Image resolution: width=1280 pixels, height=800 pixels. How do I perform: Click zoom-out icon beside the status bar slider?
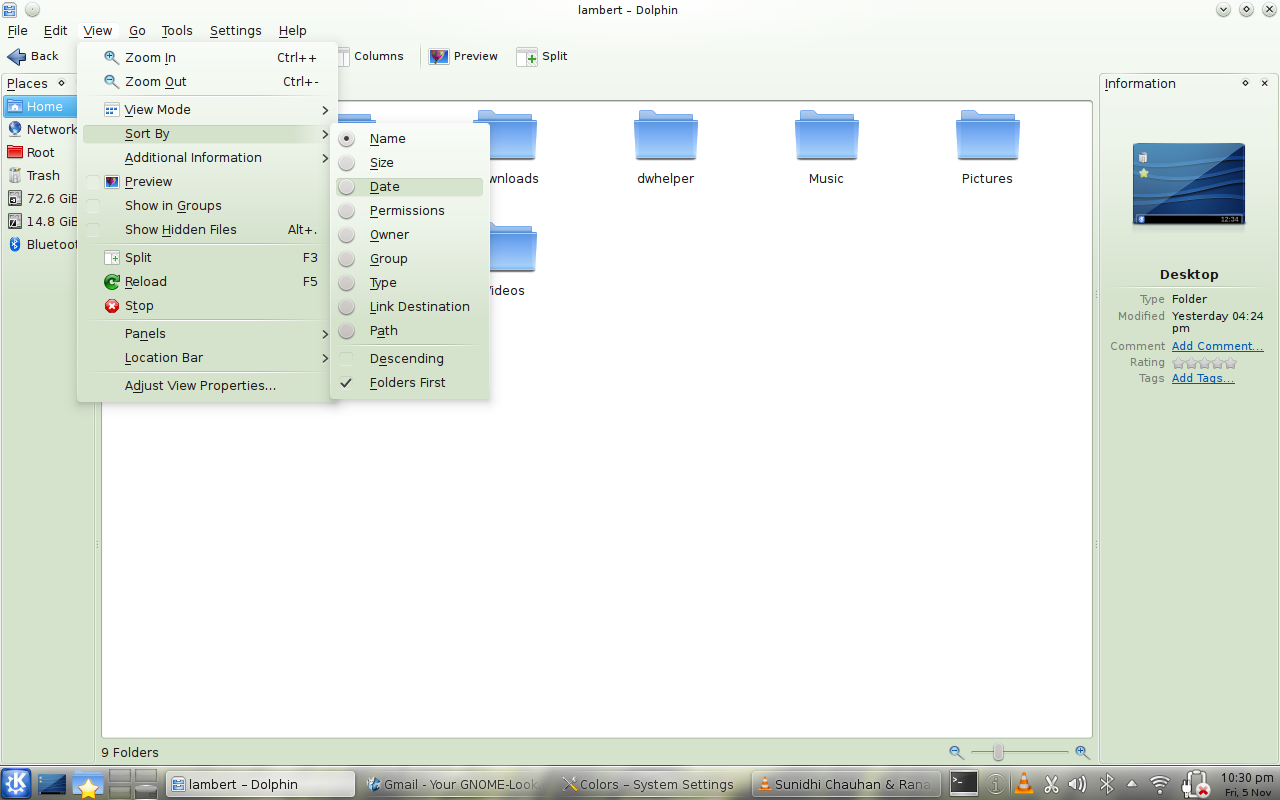coord(956,752)
